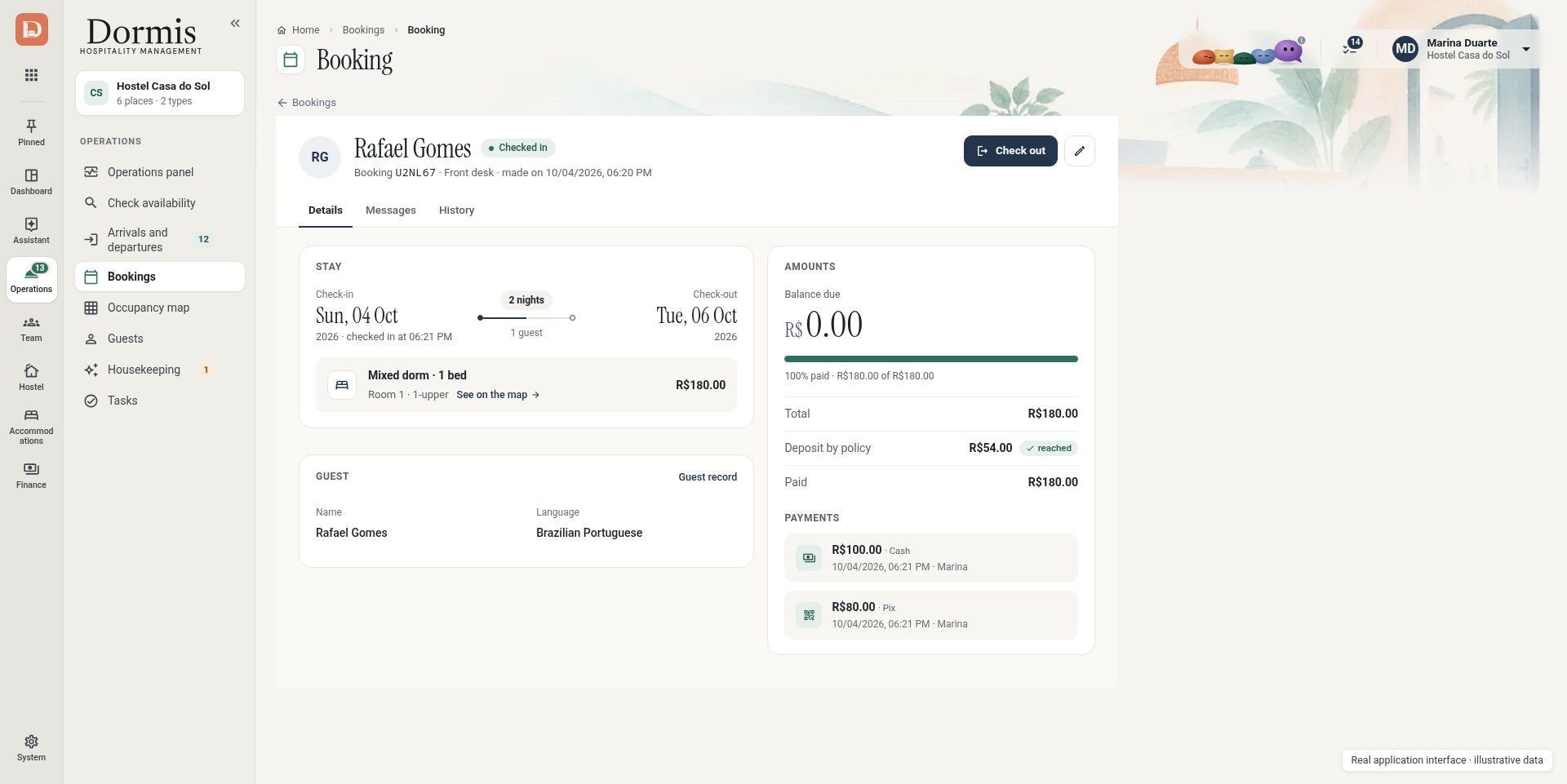Switch to the Messages tab
The height and width of the screenshot is (784, 1567).
coord(391,210)
